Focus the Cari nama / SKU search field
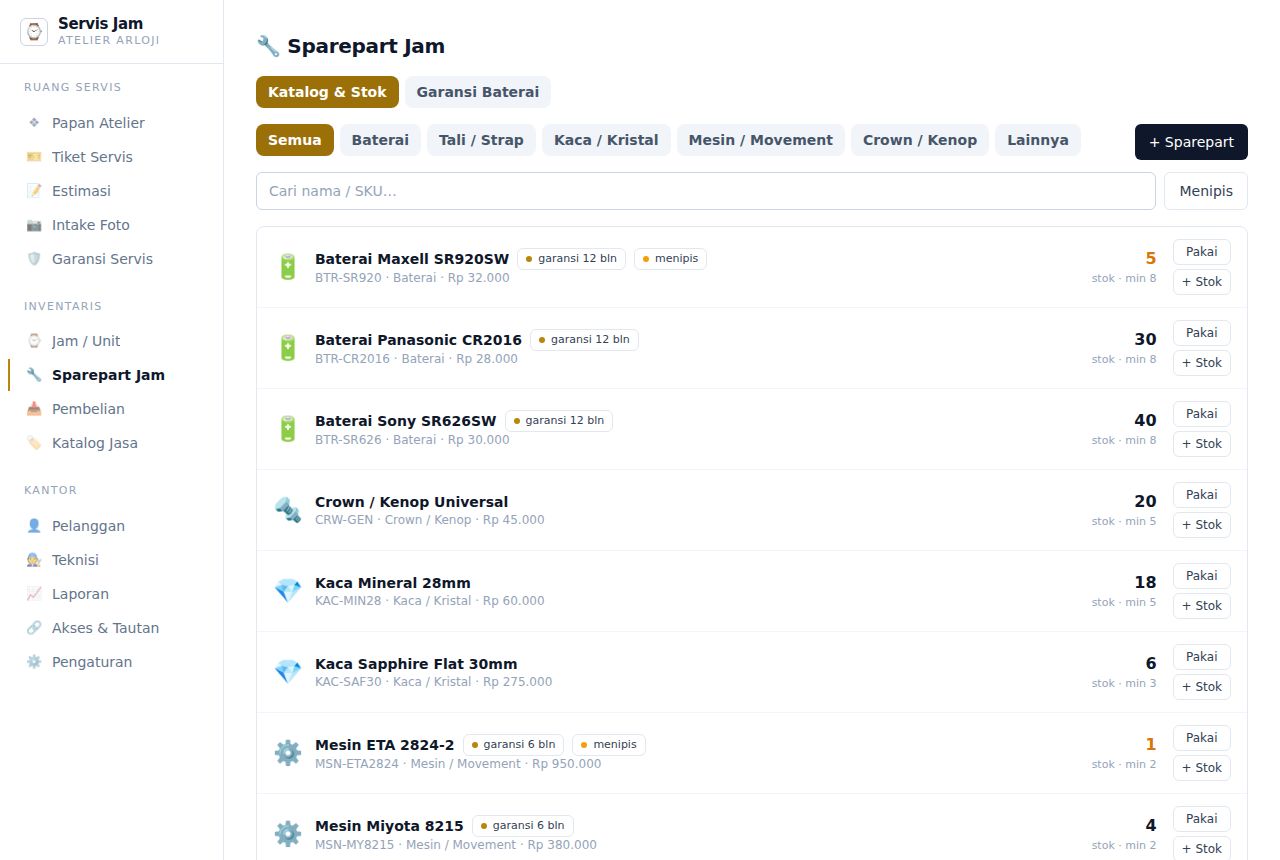Viewport: 1280px width, 860px height. pyautogui.click(x=706, y=191)
